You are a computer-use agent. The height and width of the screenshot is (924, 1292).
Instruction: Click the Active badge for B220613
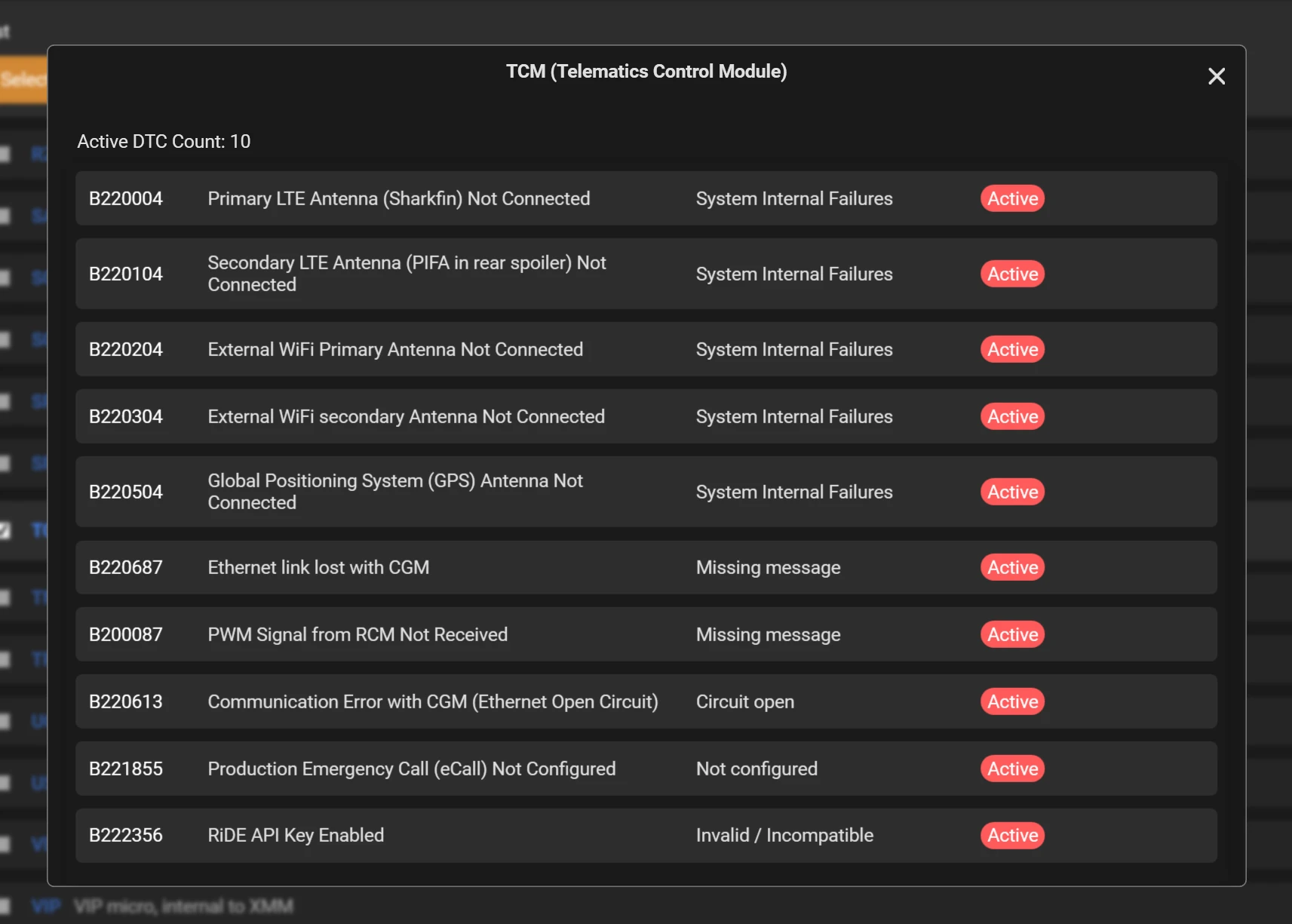coord(1012,701)
